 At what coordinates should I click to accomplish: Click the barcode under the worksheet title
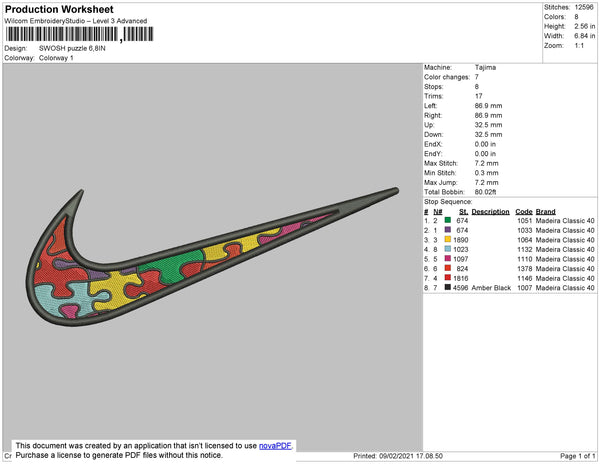(x=80, y=34)
